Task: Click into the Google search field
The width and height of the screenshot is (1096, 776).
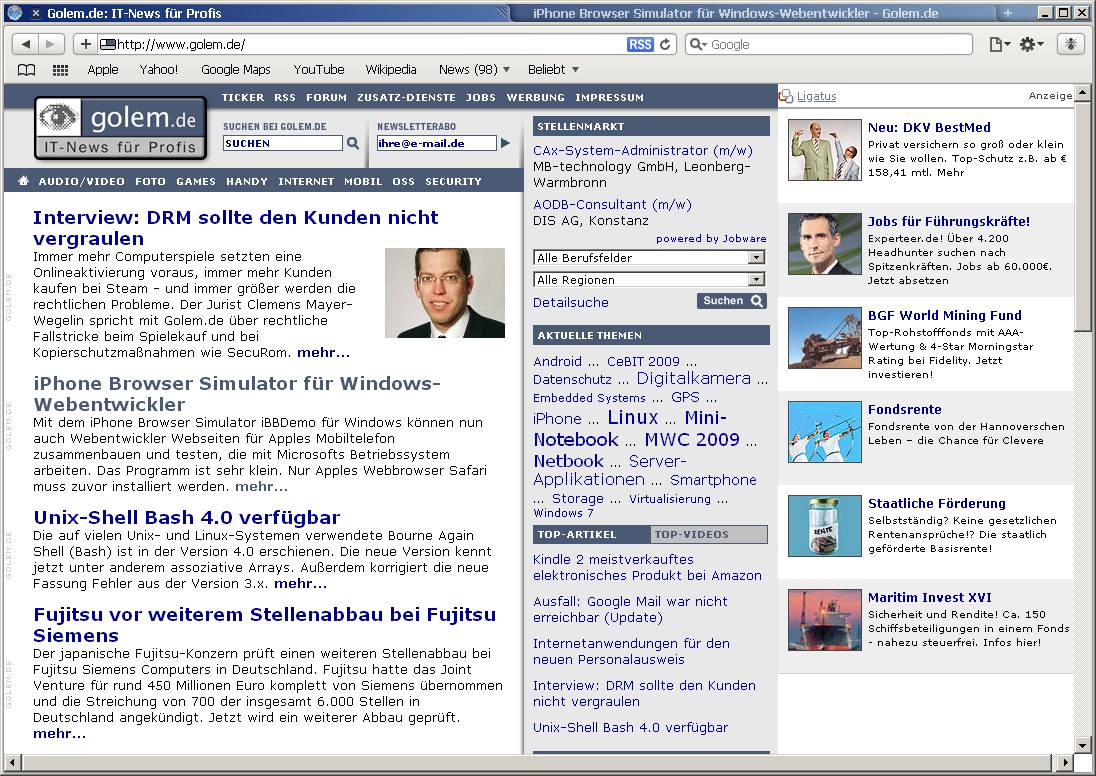Action: coord(838,44)
